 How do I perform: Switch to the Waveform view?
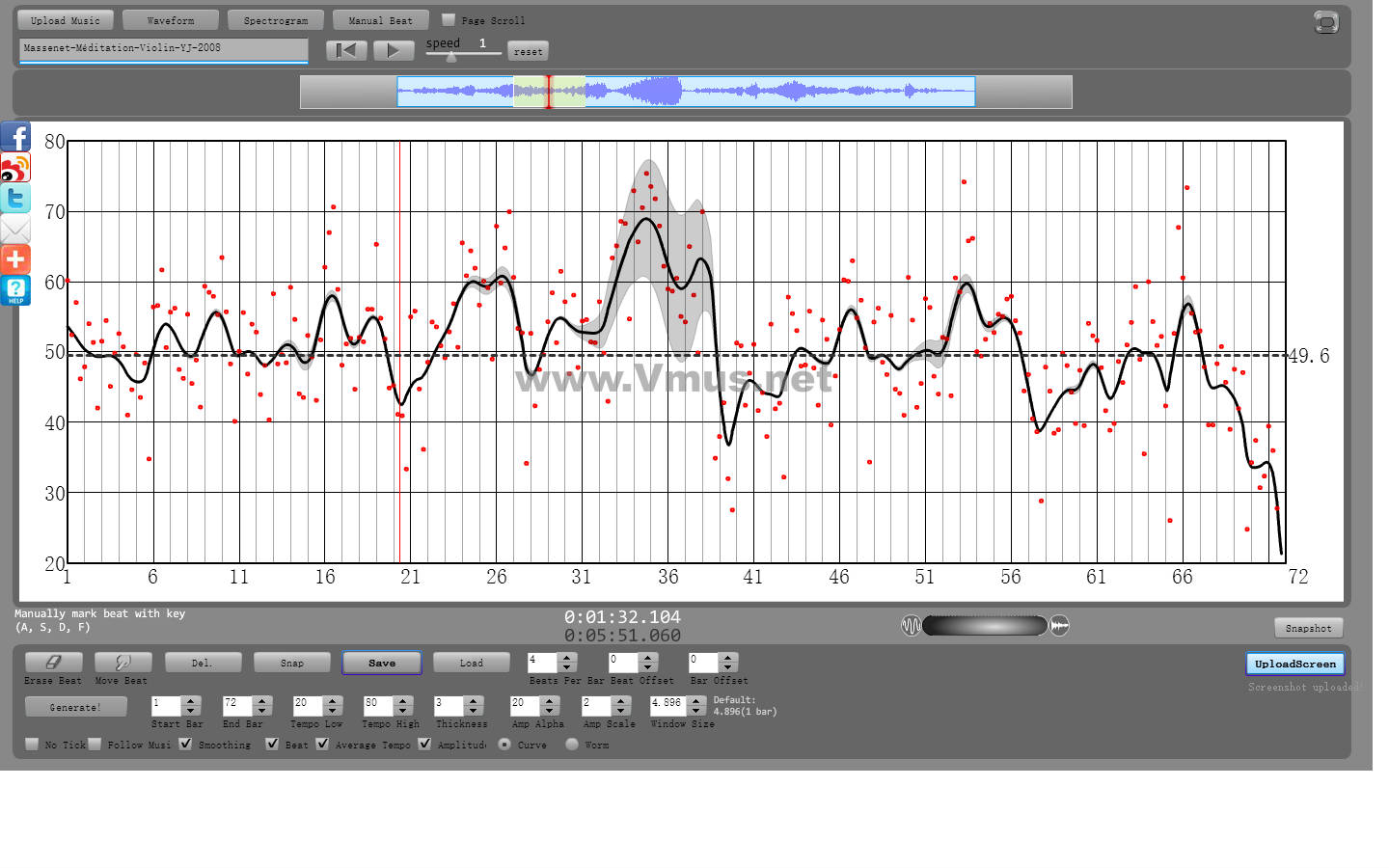171,20
